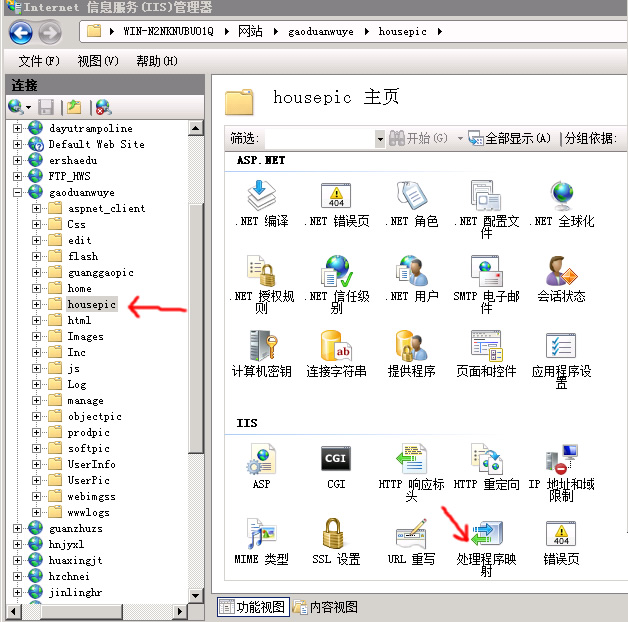Open the SSL 设置 lock icon

click(335, 536)
